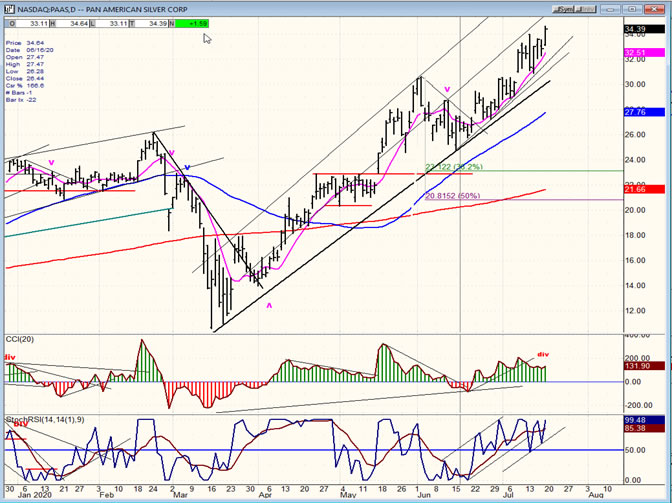
Task: Click the black 34.39 last price tag
Action: pyautogui.click(x=645, y=29)
